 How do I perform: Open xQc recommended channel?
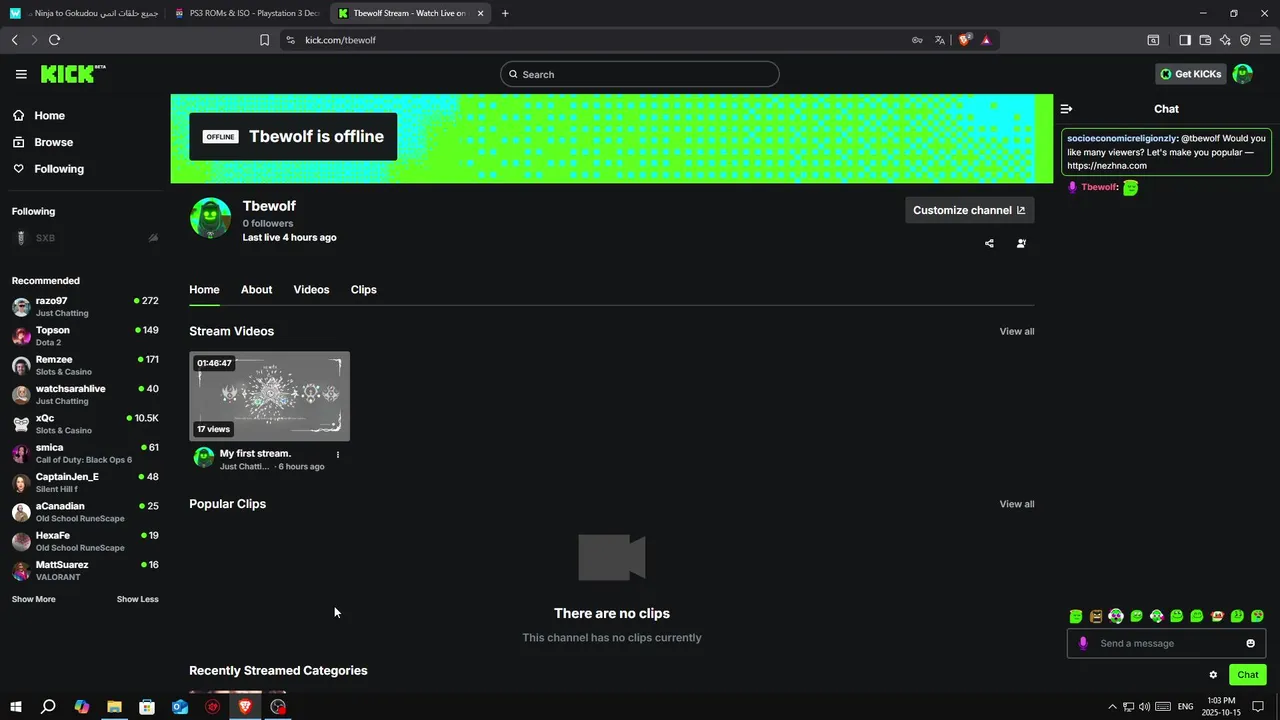tap(85, 424)
